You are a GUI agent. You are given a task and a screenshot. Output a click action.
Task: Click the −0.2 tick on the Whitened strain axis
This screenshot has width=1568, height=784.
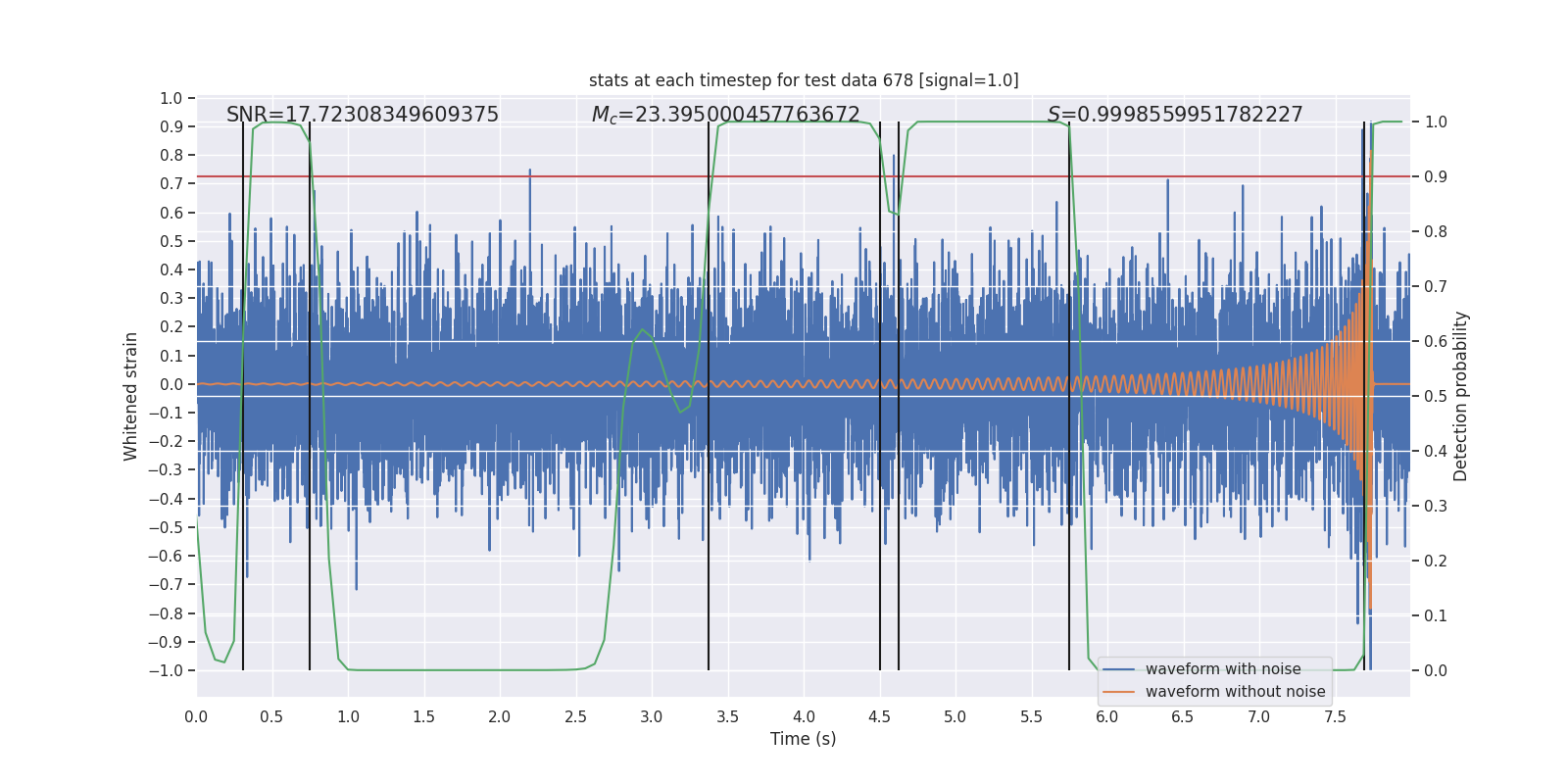click(x=166, y=442)
